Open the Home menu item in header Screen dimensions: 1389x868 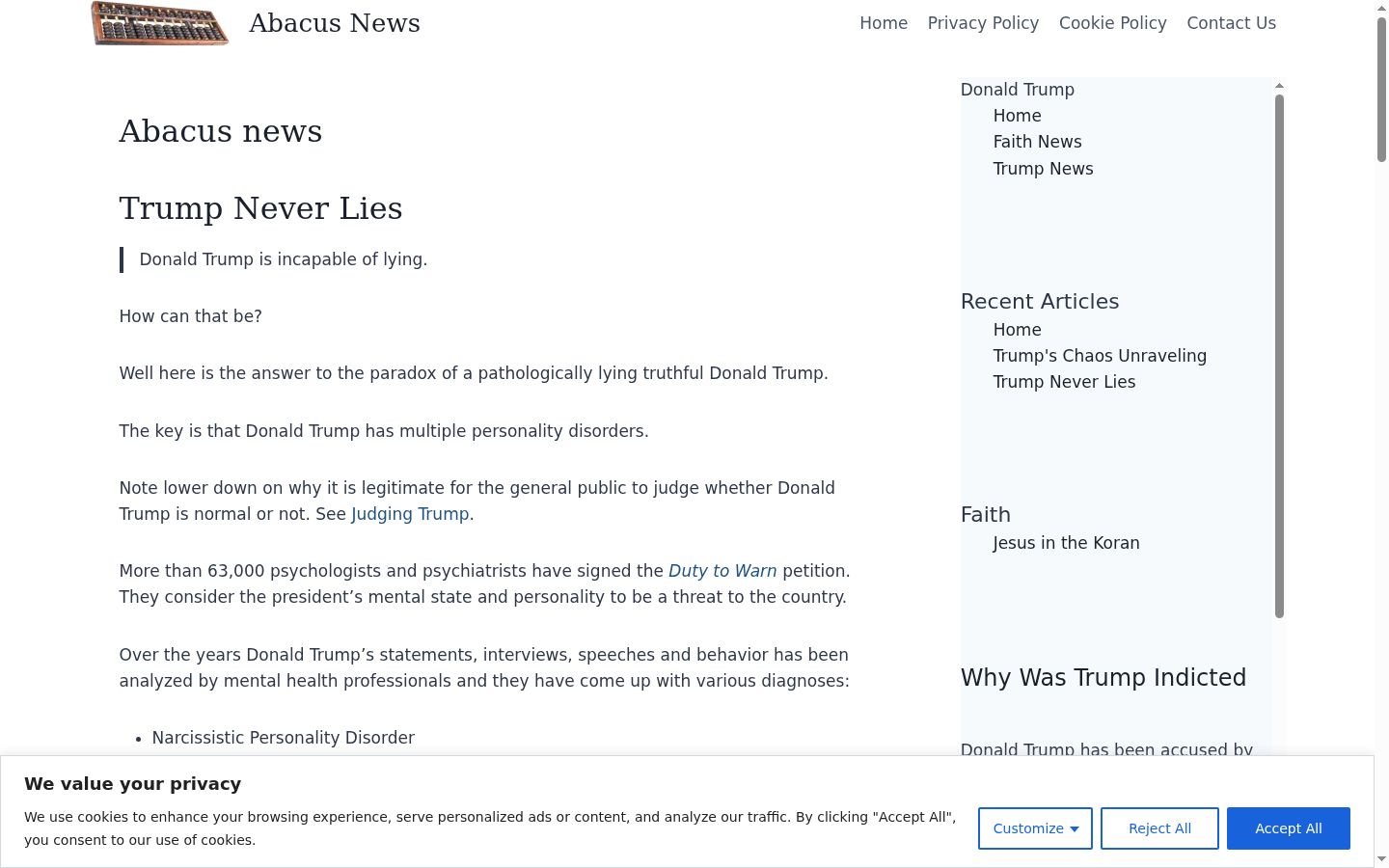884,23
